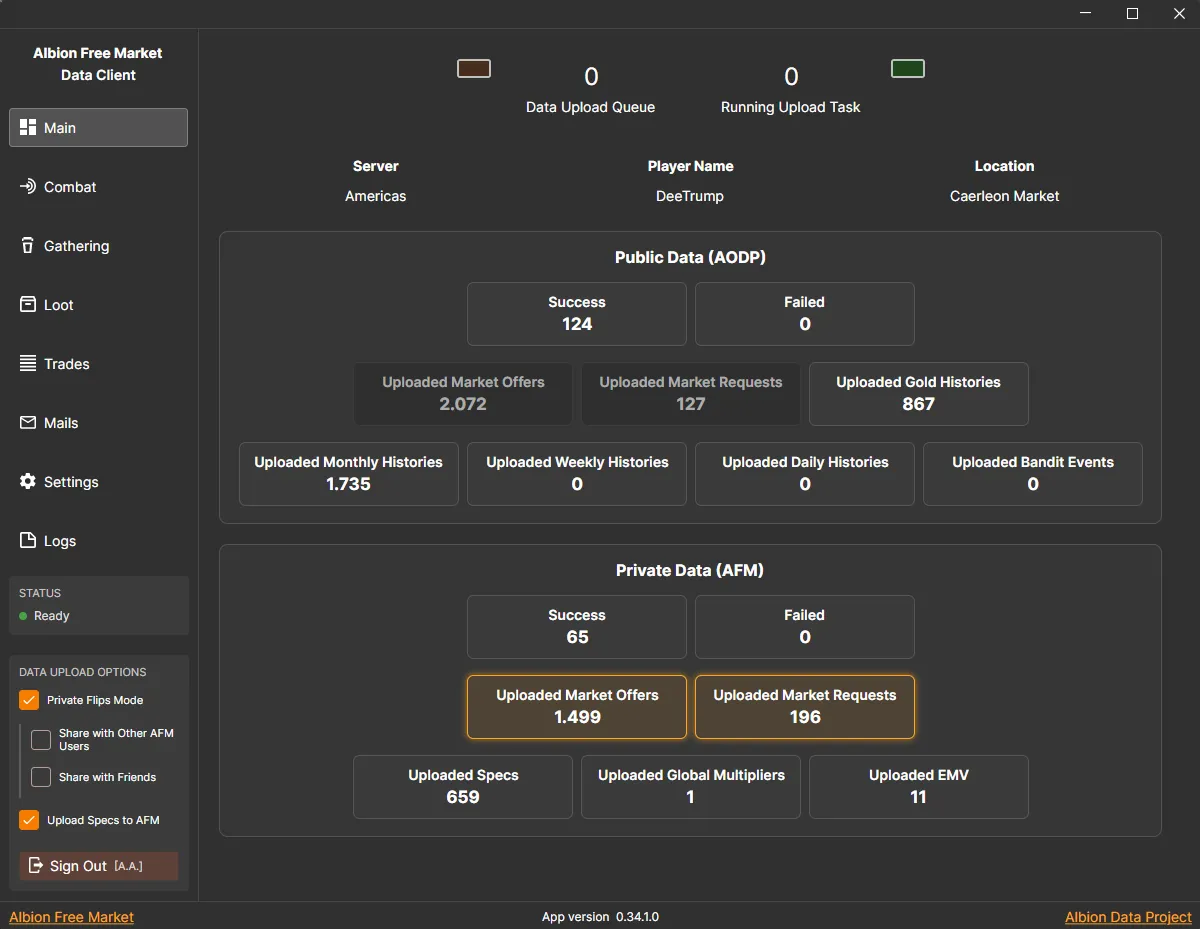Click the Uploaded Global Multipliers card
1200x929 pixels.
(x=691, y=787)
